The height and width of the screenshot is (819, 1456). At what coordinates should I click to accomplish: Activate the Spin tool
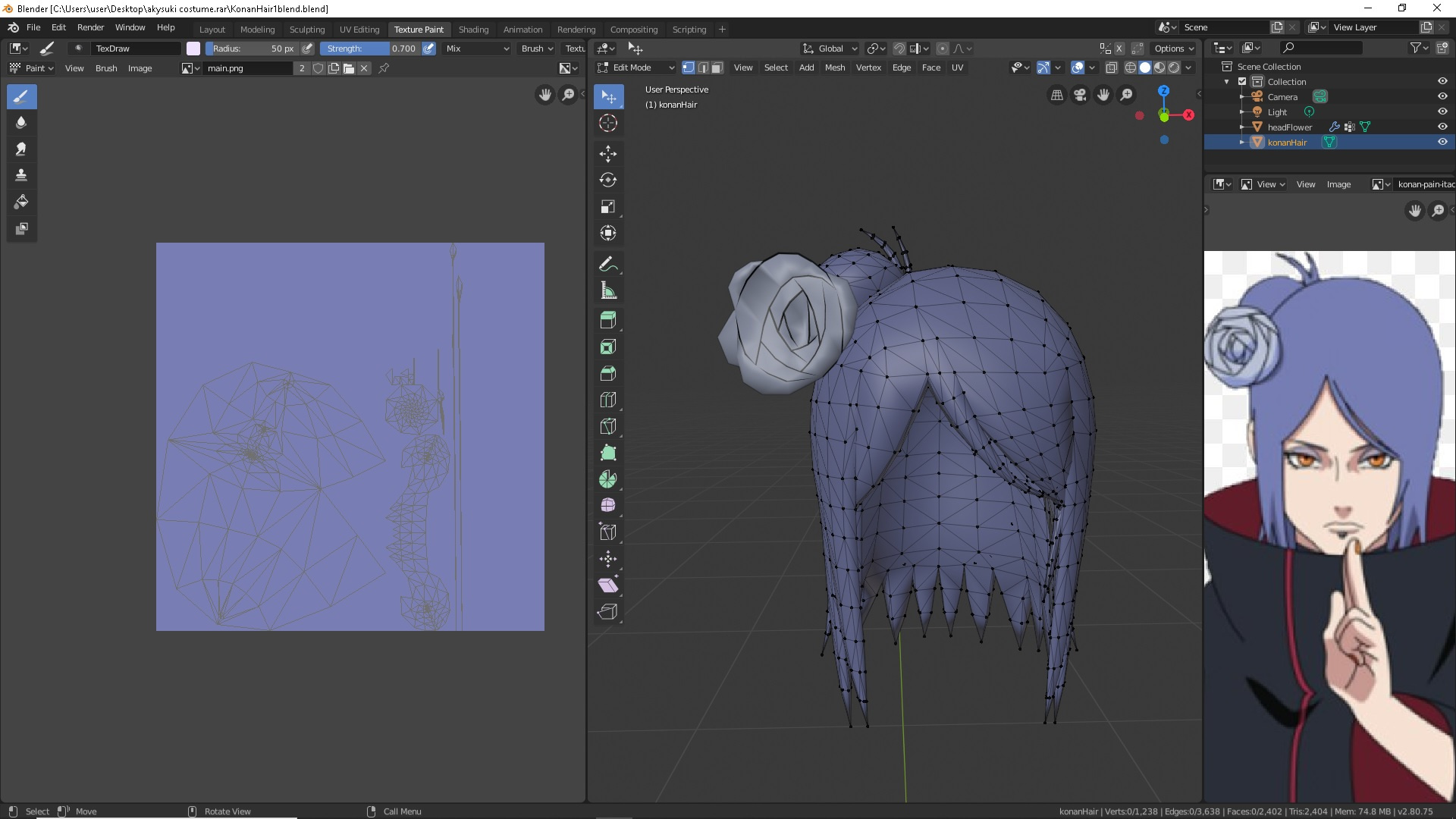[608, 480]
